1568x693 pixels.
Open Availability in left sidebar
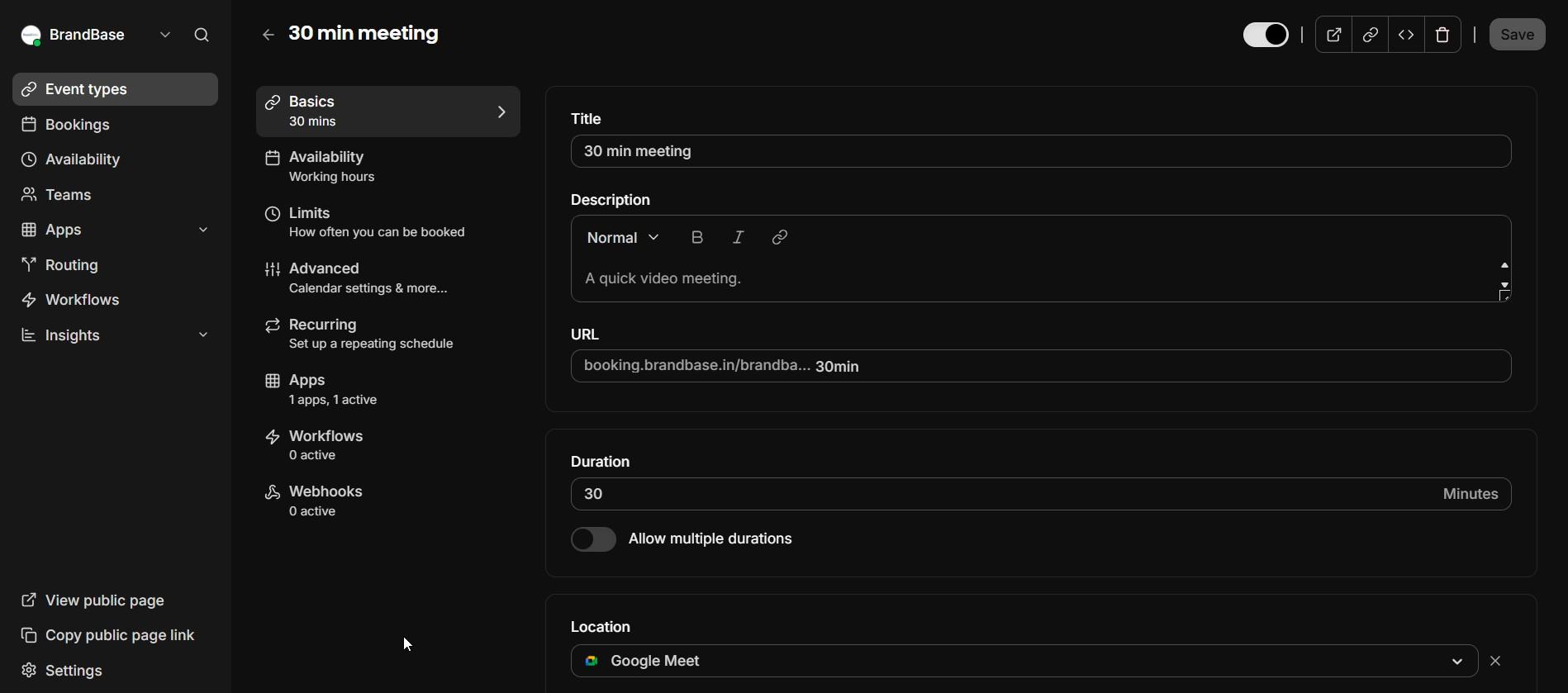click(x=115, y=159)
